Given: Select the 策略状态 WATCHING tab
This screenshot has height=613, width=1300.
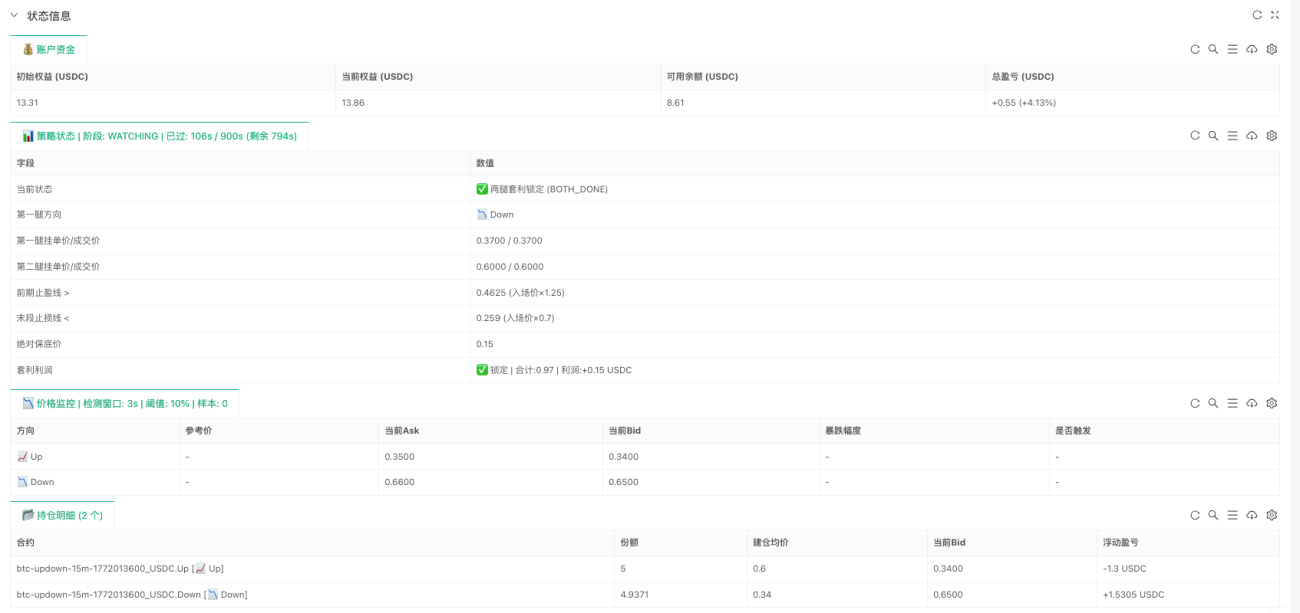Looking at the screenshot, I should pos(160,136).
